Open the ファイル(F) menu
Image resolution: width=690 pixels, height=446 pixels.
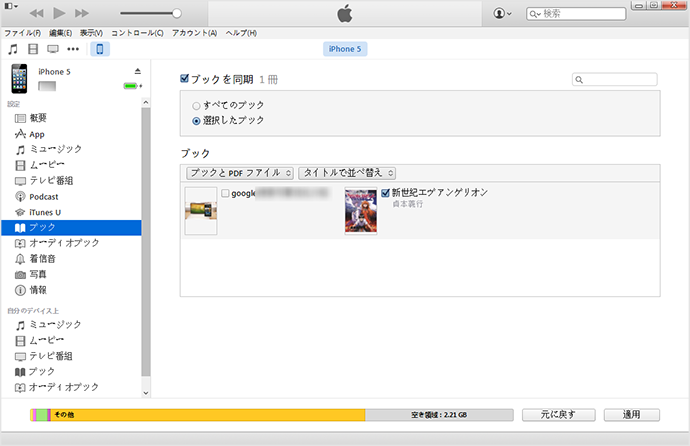click(22, 33)
